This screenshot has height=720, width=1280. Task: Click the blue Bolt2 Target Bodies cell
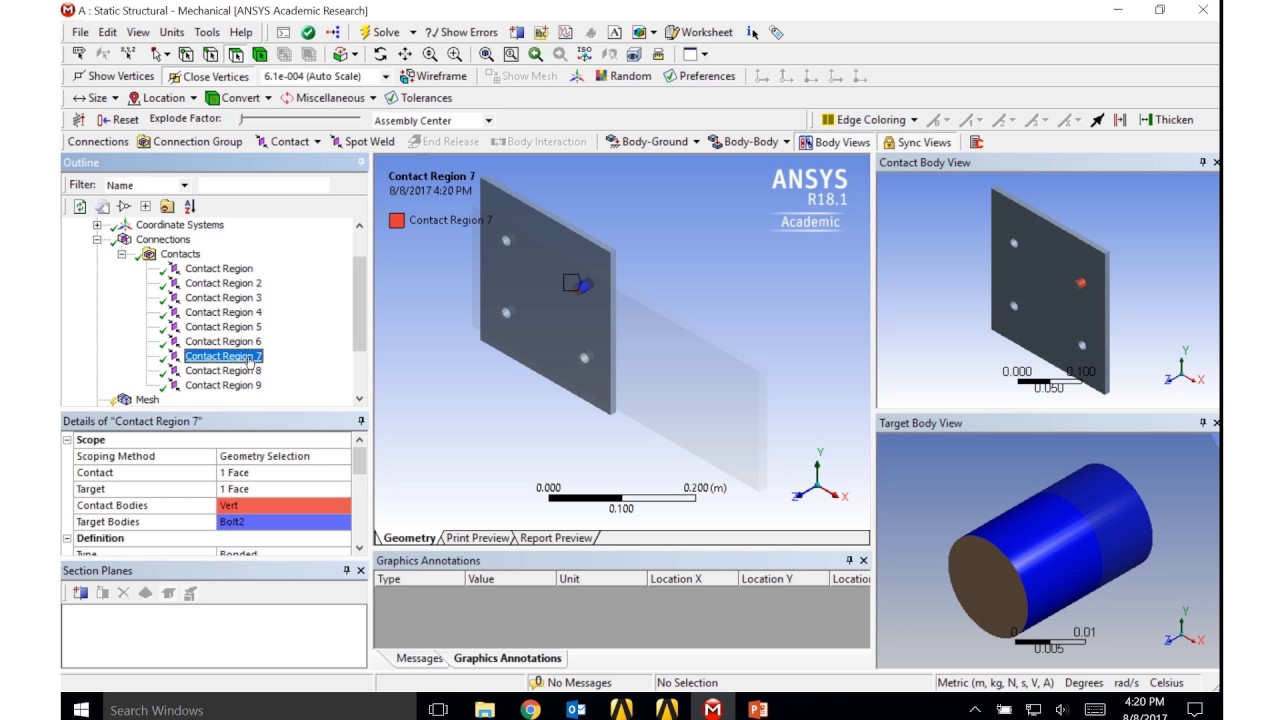click(x=284, y=522)
